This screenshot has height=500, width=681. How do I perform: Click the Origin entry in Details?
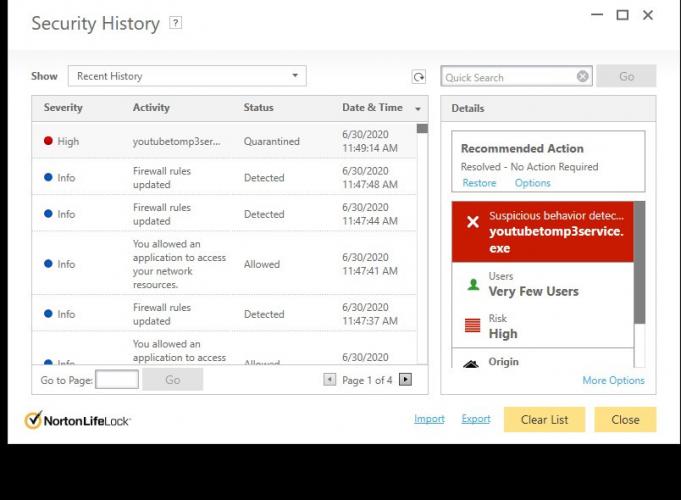pyautogui.click(x=542, y=359)
